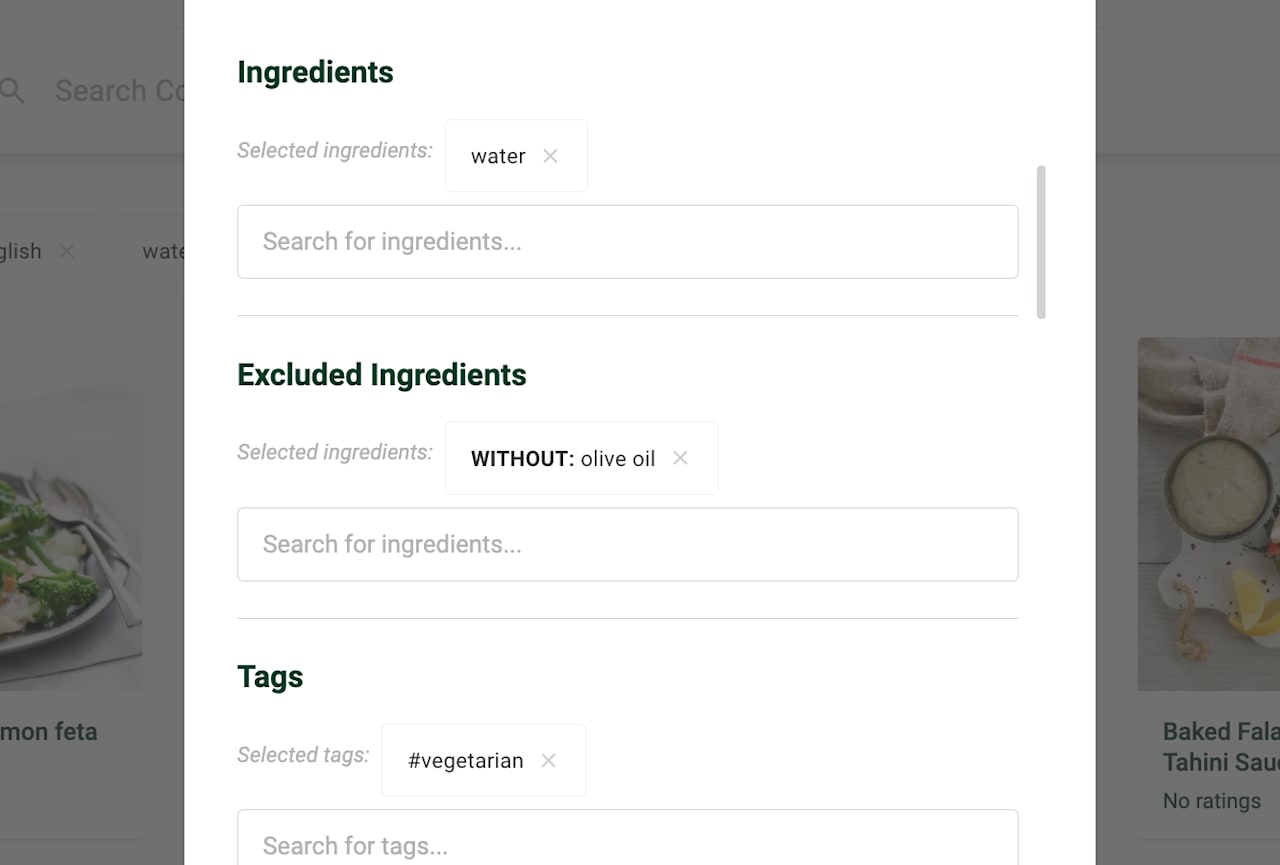This screenshot has height=865, width=1280.
Task: Select the WITHOUT: olive oil chip label
Action: pyautogui.click(x=563, y=458)
